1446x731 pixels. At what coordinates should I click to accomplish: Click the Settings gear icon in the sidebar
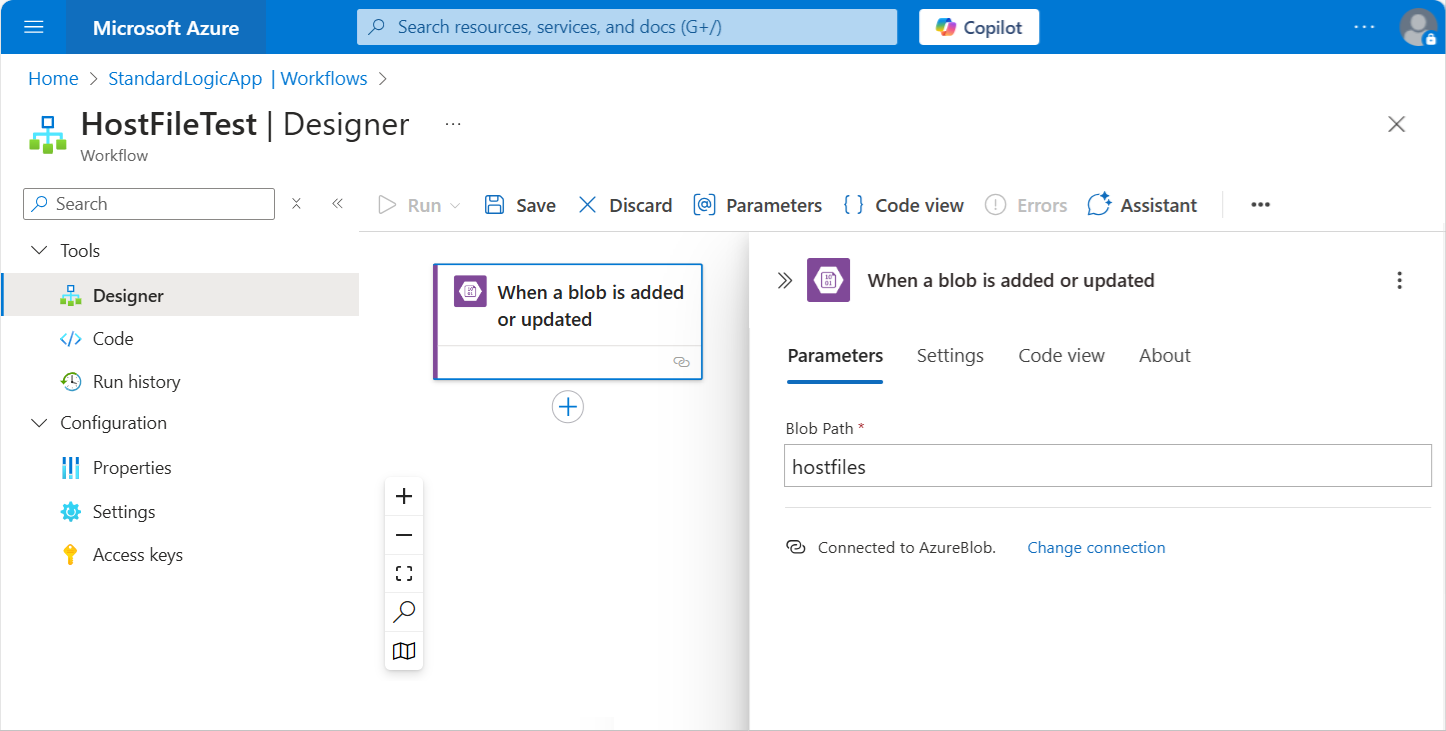pyautogui.click(x=70, y=512)
